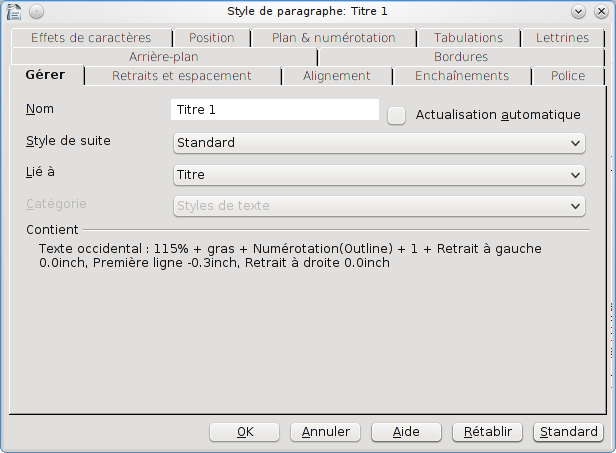616x453 pixels.
Task: Switch to the Arrière-plan tab
Action: (x=164, y=57)
